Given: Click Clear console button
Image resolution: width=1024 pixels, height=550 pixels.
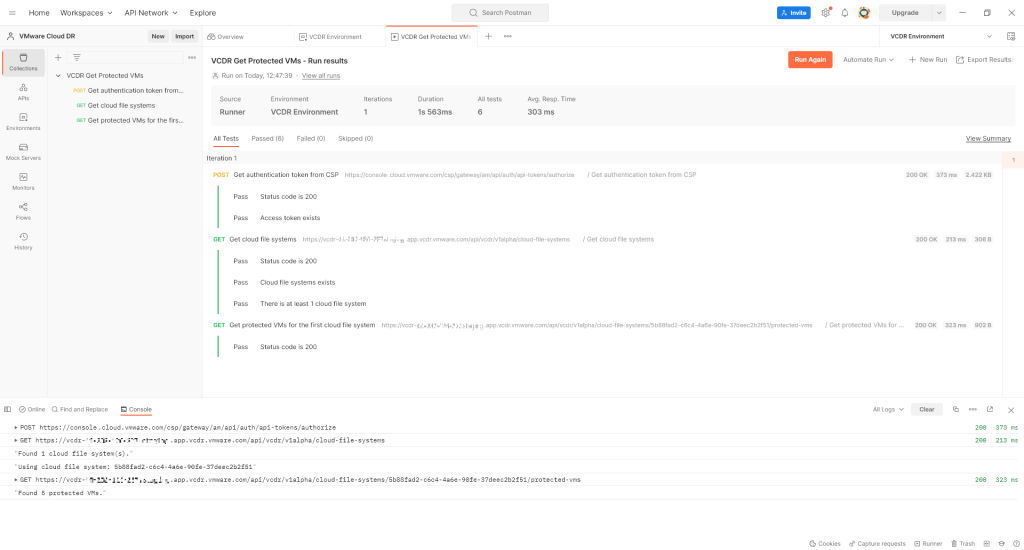Looking at the screenshot, I should point(927,410).
